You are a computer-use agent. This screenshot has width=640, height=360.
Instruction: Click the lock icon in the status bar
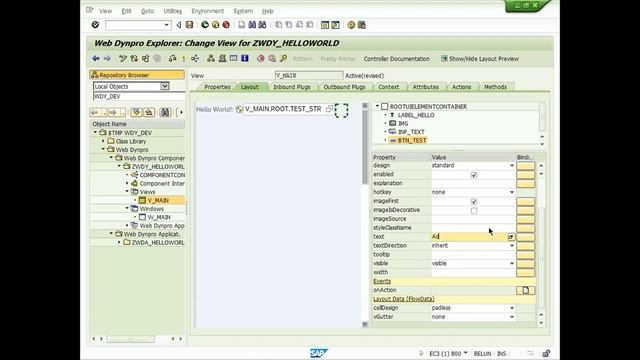point(546,353)
